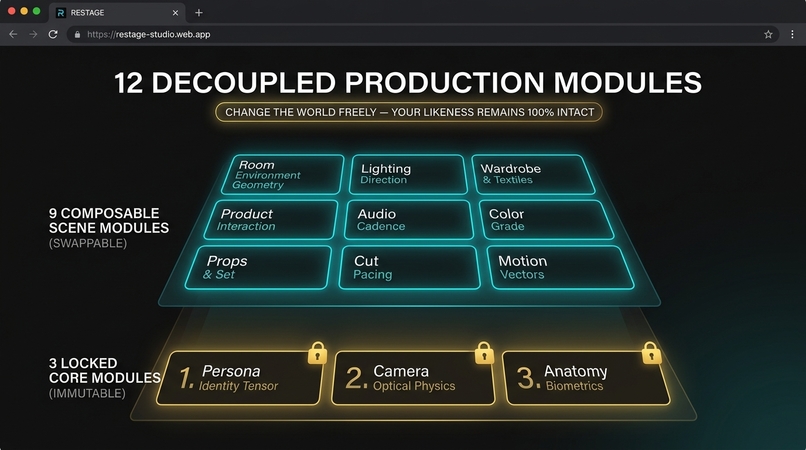Screen dimensions: 806x450
Task: Click the lock icon on Camera module
Action: pos(484,353)
